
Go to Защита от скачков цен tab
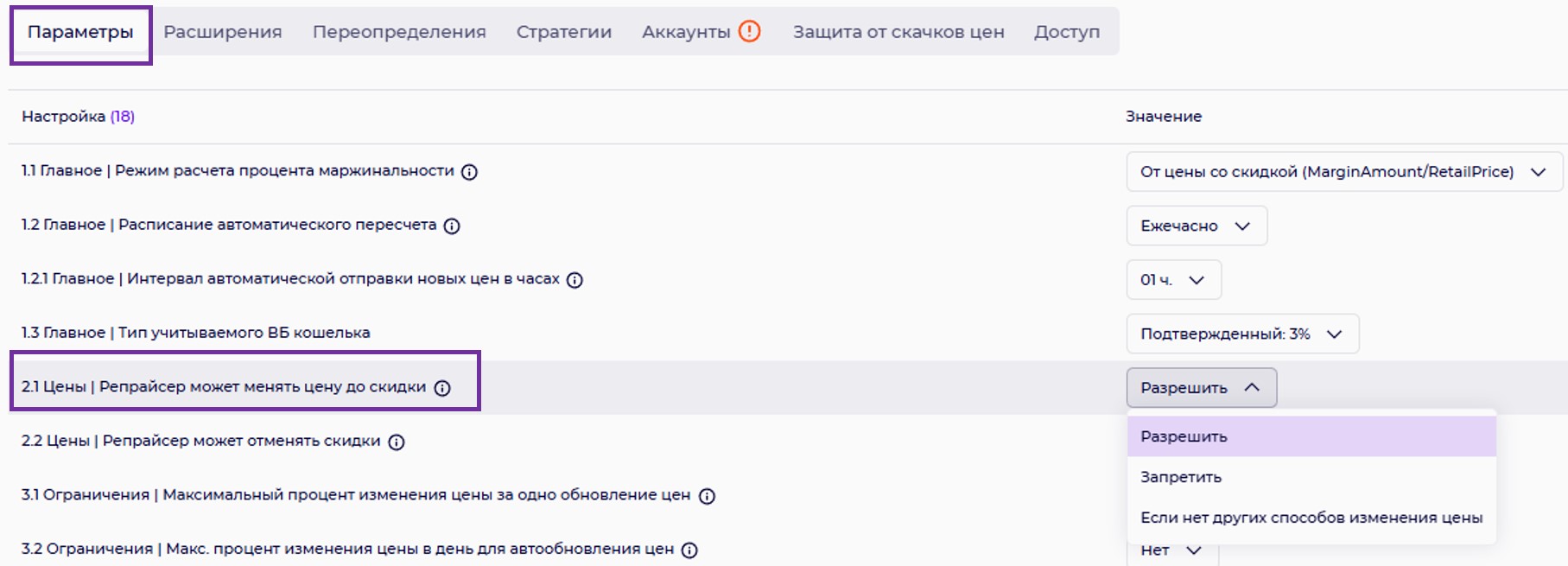pos(898,32)
